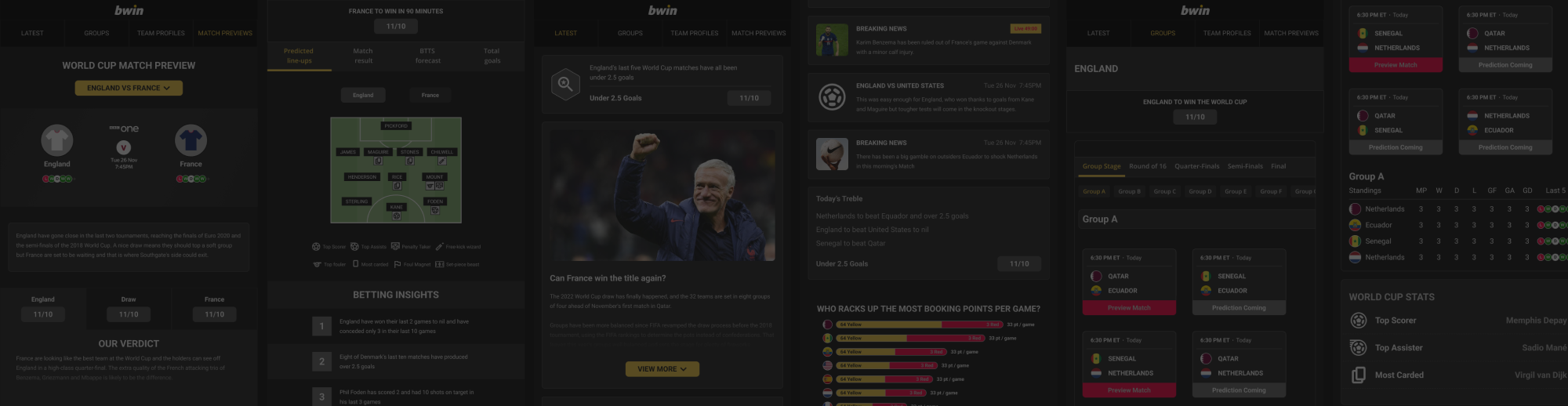This screenshot has width=1568, height=406.
Task: Click the 11/10 odds for Draw
Action: (x=129, y=314)
